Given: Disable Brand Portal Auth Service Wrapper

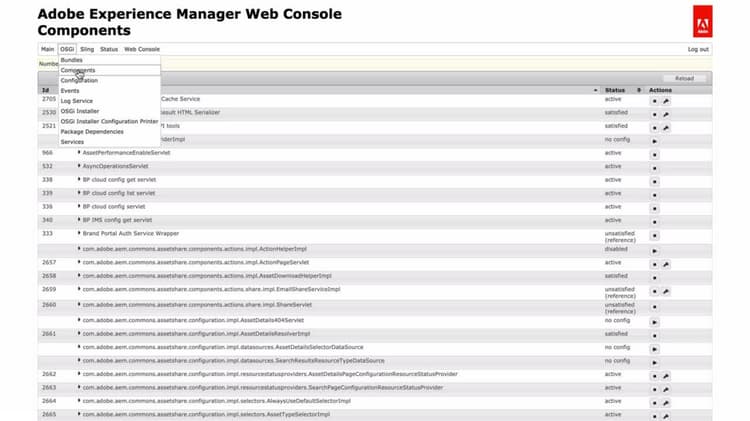Looking at the screenshot, I should tap(654, 236).
